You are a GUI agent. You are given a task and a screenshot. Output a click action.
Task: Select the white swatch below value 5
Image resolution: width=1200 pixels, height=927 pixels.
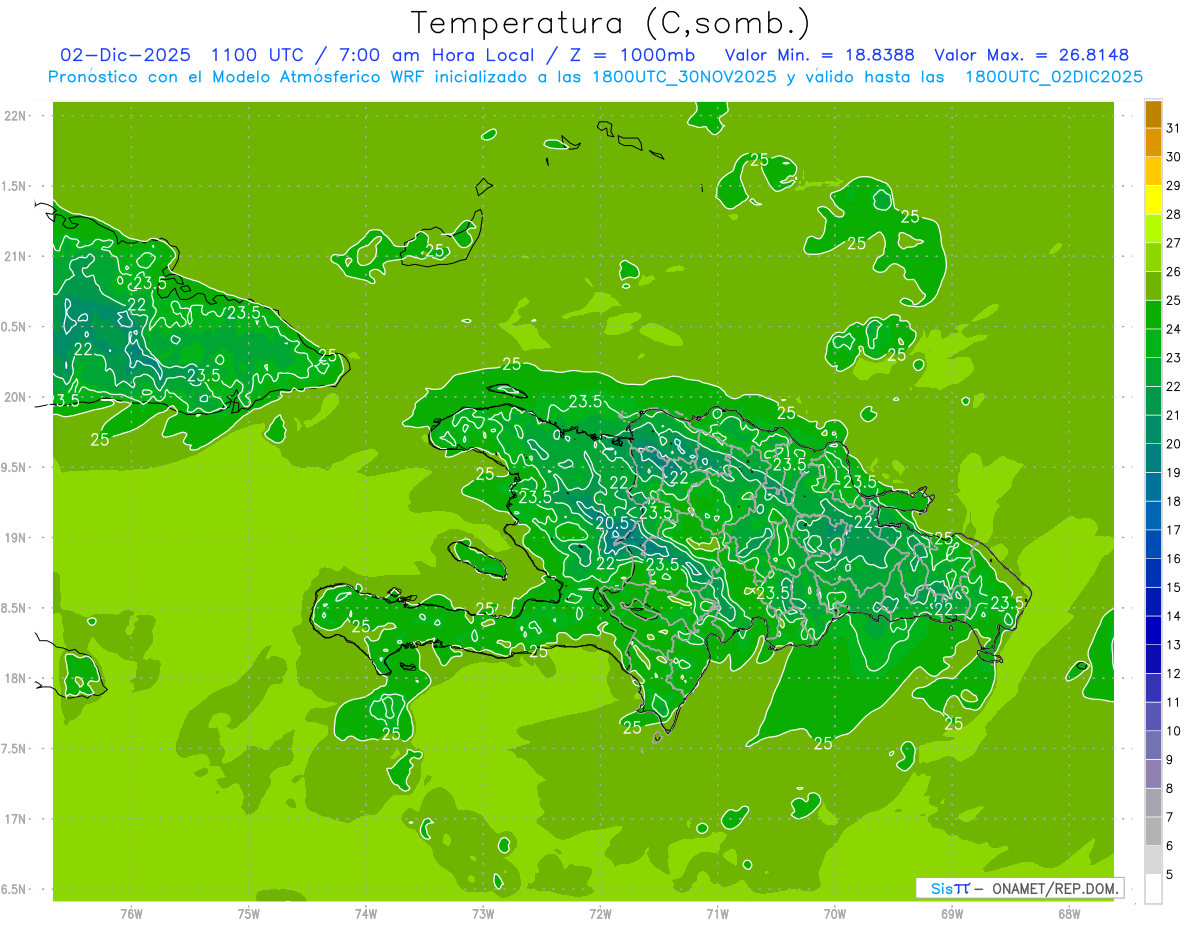[1153, 889]
